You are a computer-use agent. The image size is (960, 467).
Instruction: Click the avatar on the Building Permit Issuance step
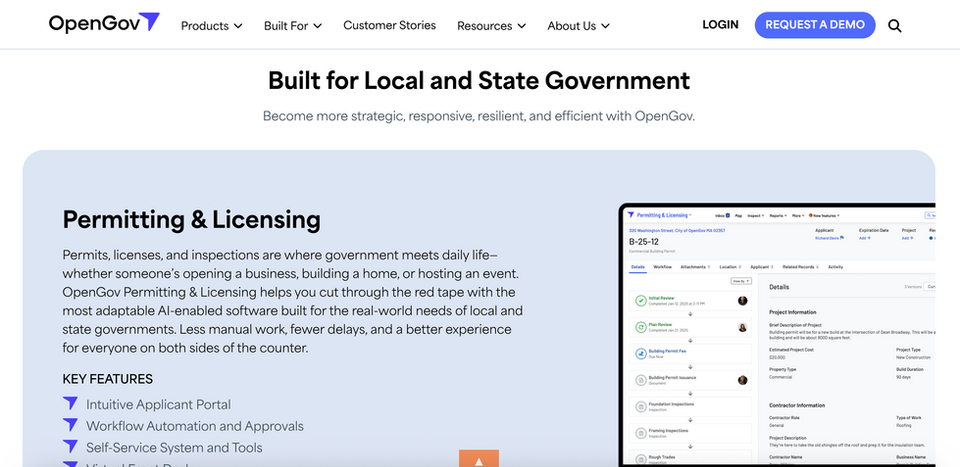[x=743, y=380]
